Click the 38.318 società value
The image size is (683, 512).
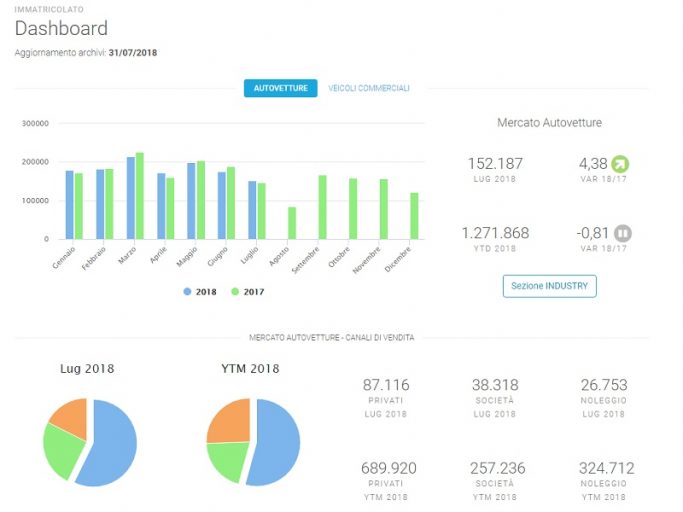[495, 385]
